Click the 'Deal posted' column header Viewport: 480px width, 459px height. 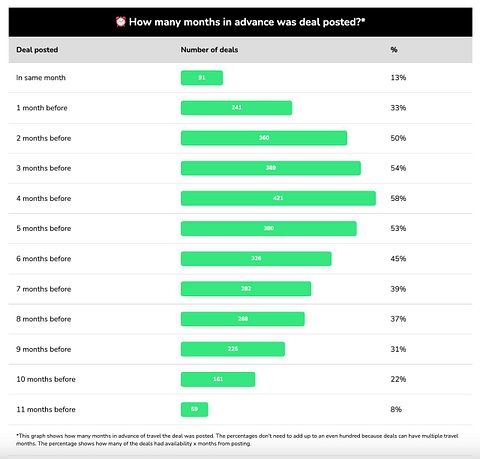point(37,50)
